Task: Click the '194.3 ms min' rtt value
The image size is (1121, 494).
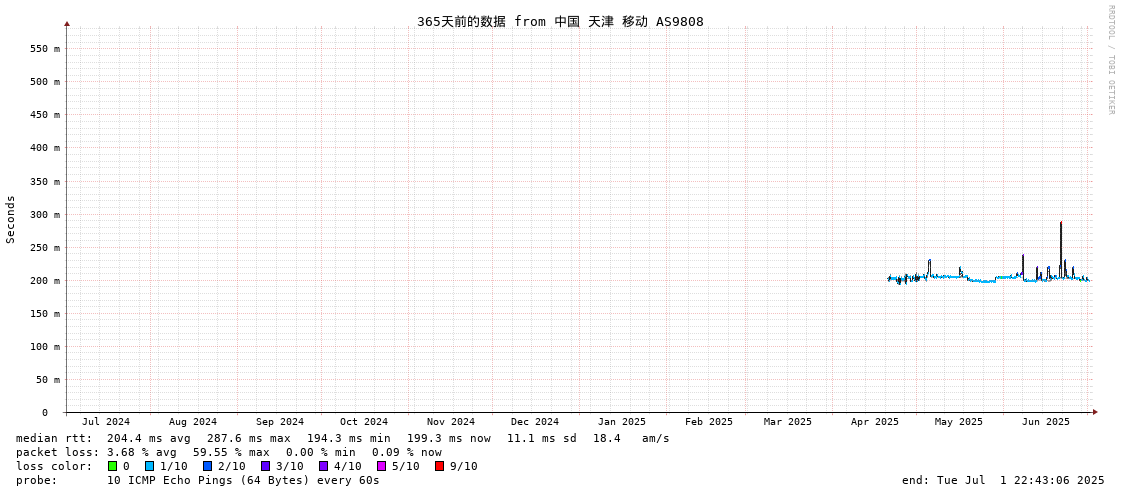Action: tap(349, 438)
